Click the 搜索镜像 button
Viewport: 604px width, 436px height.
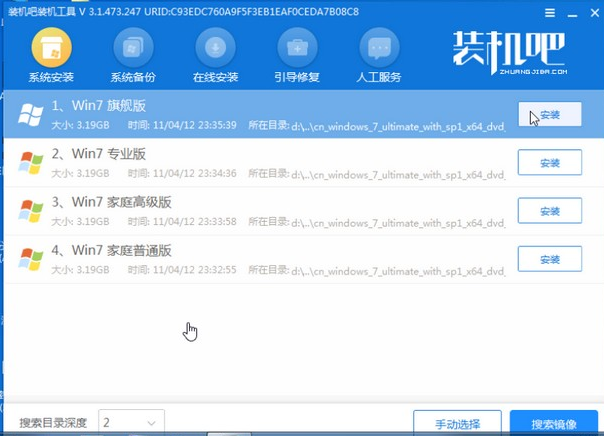click(553, 423)
